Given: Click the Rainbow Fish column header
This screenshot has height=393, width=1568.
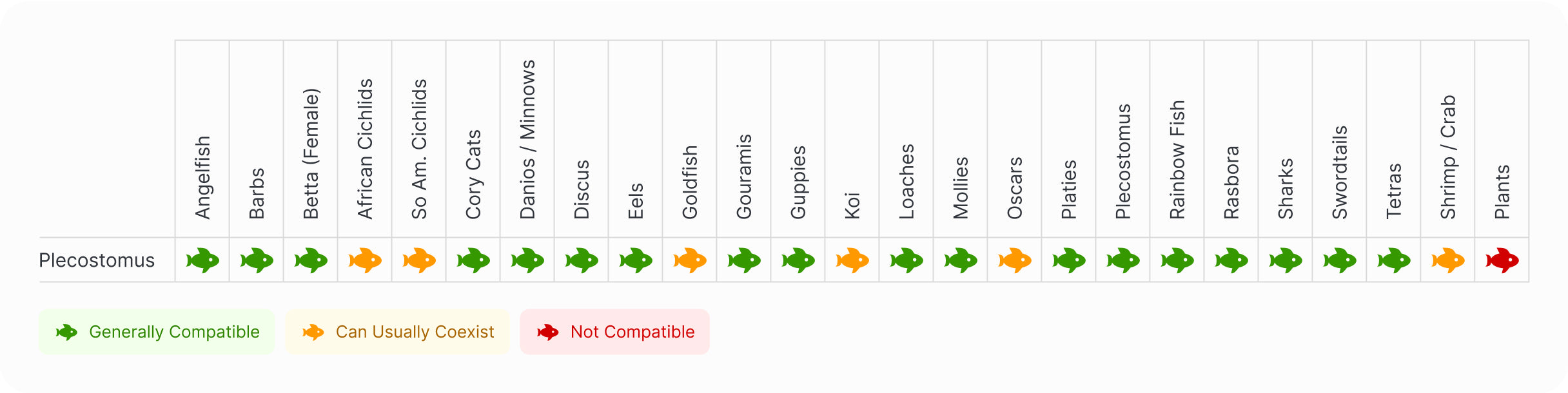Looking at the screenshot, I should click(1177, 160).
